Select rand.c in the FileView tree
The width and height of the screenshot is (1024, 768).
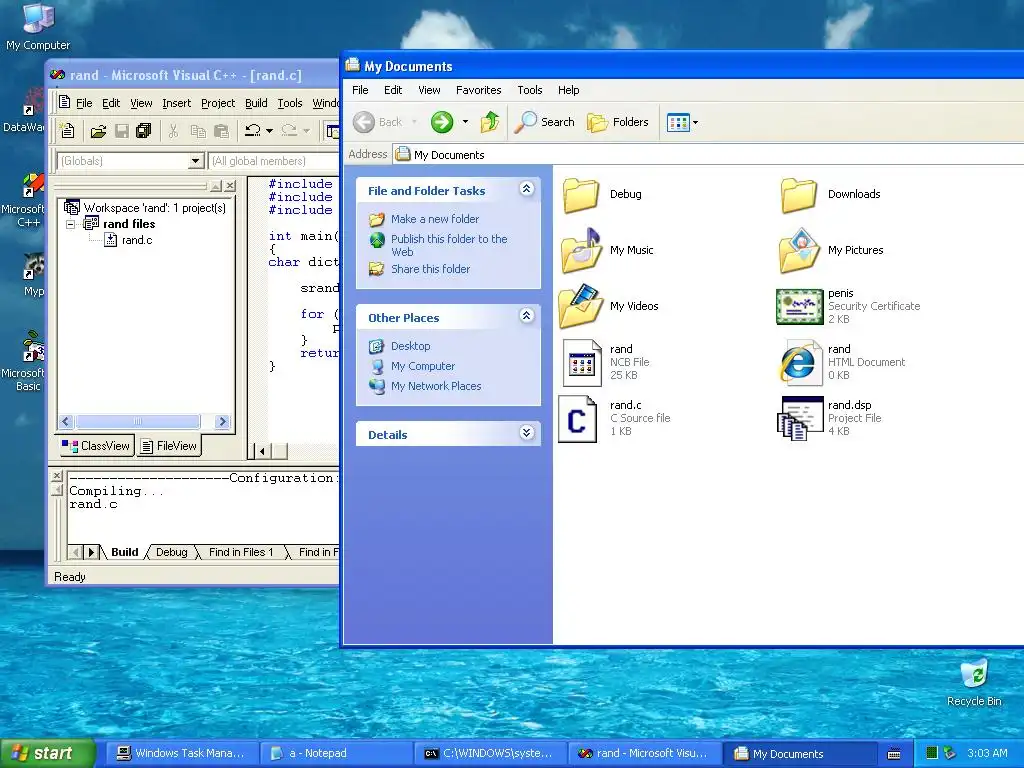click(x=136, y=240)
